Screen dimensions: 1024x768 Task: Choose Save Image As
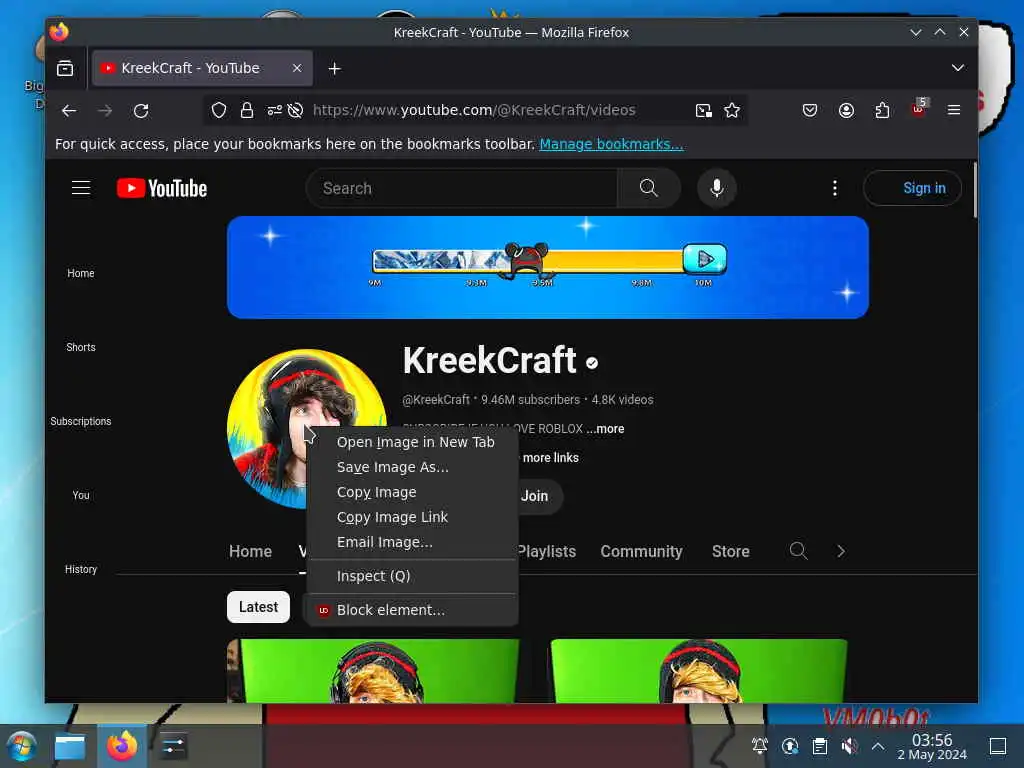[413, 467]
